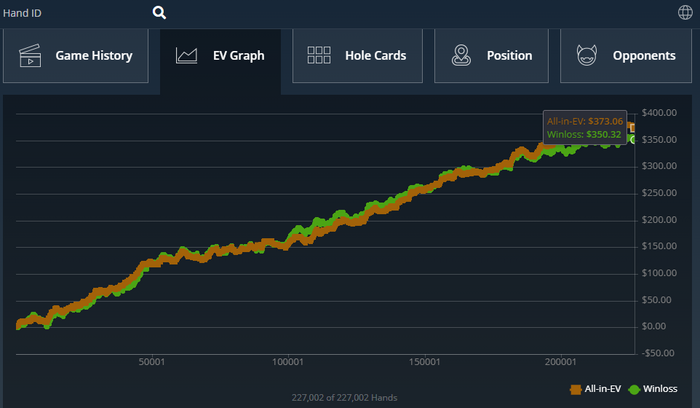
Task: Go to the Position tab
Action: pos(491,56)
